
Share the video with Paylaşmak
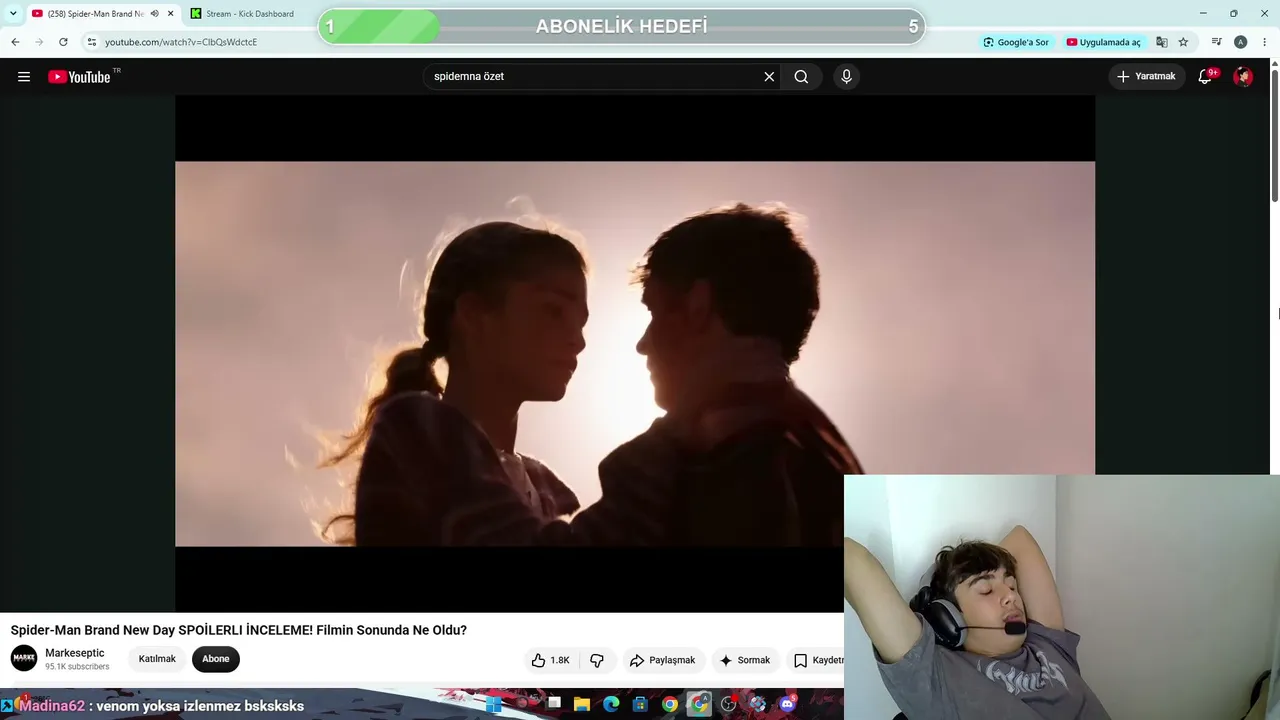[x=662, y=660]
